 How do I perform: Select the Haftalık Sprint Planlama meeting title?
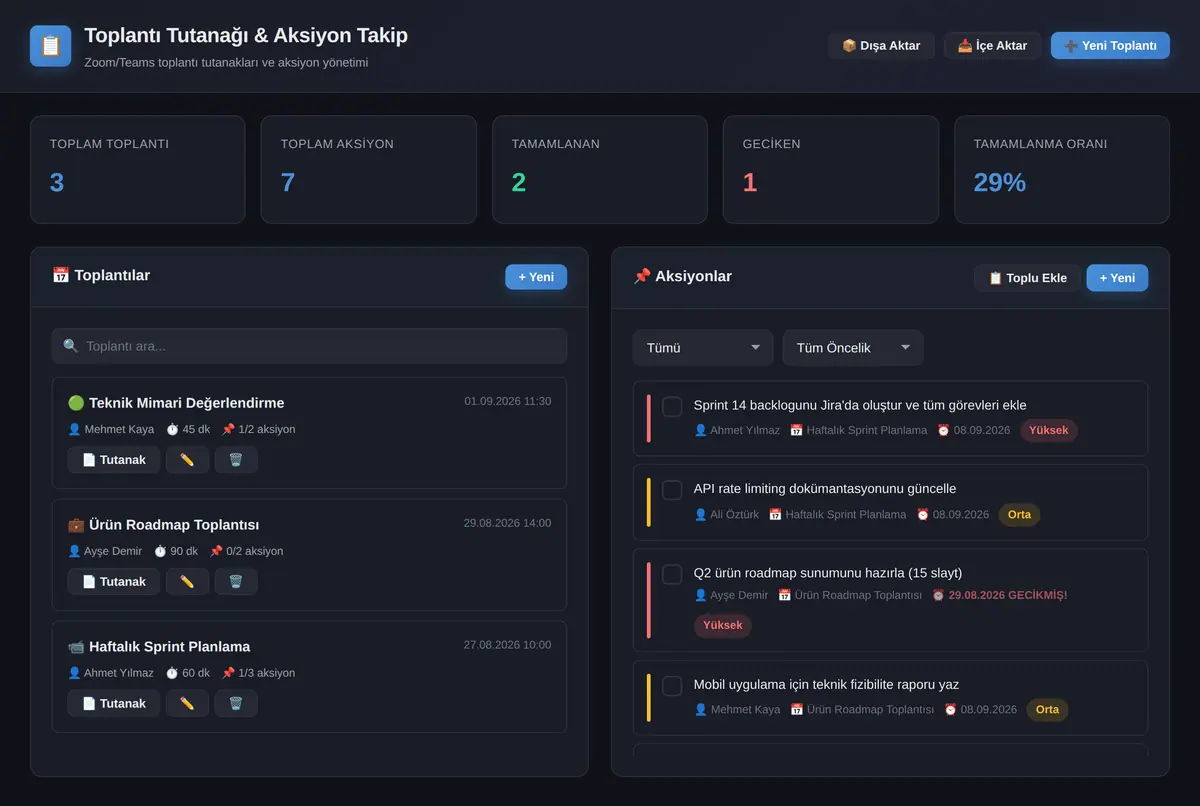pyautogui.click(x=159, y=647)
